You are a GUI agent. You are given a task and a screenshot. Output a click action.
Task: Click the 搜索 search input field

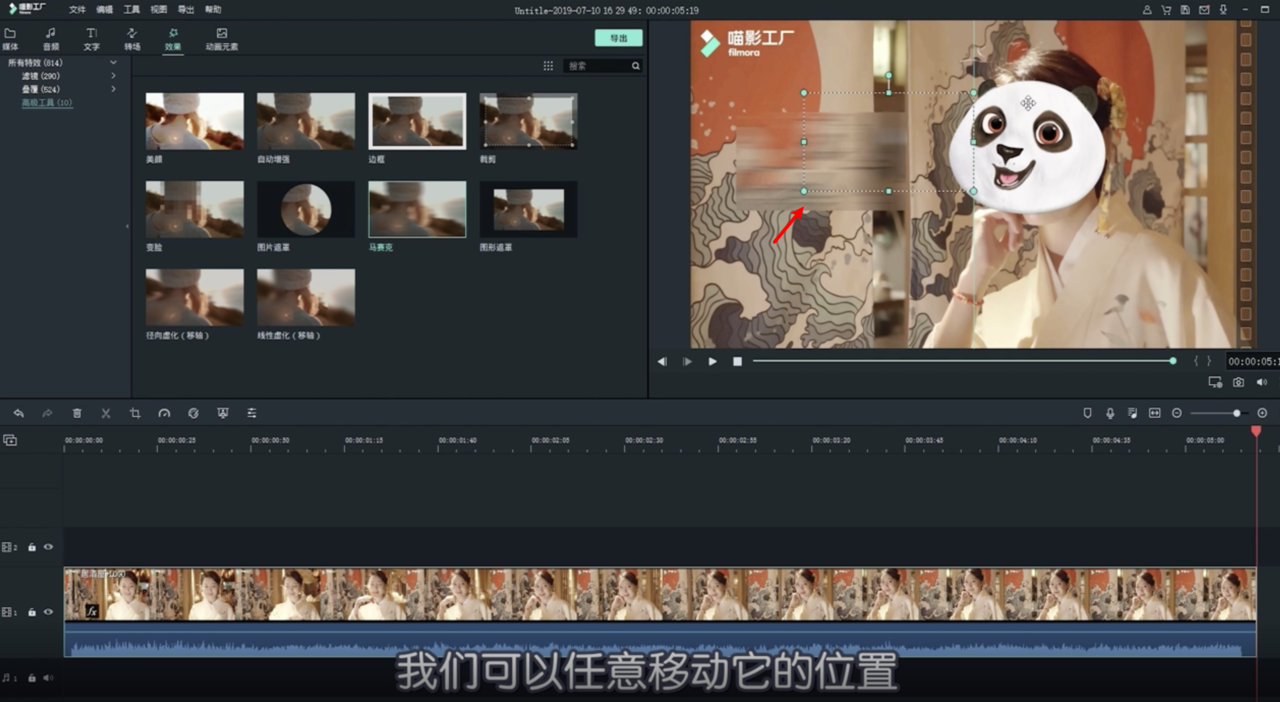597,66
